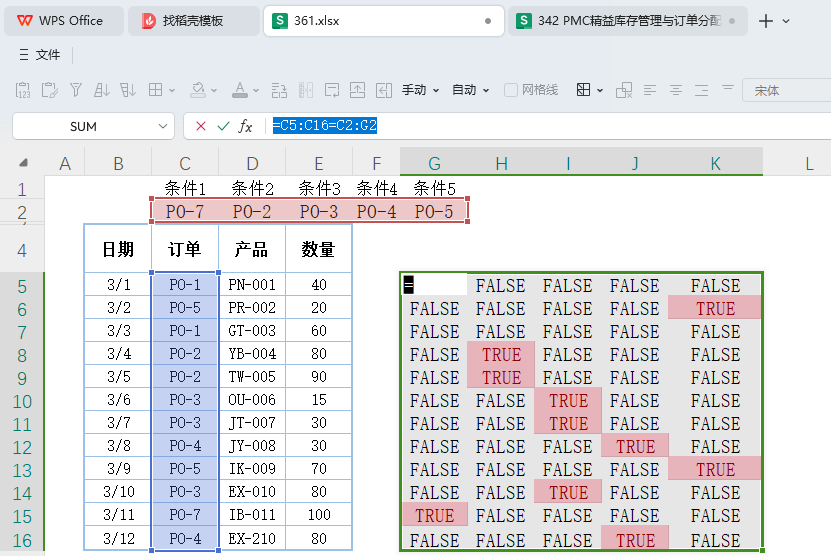Click the center align toolbar icon
Image resolution: width=831 pixels, height=556 pixels.
click(x=676, y=90)
